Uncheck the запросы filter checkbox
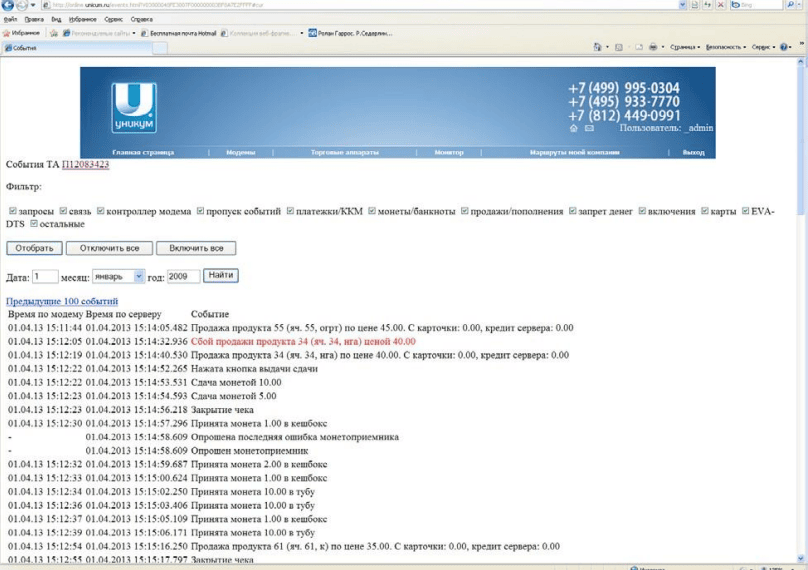 pyautogui.click(x=12, y=212)
